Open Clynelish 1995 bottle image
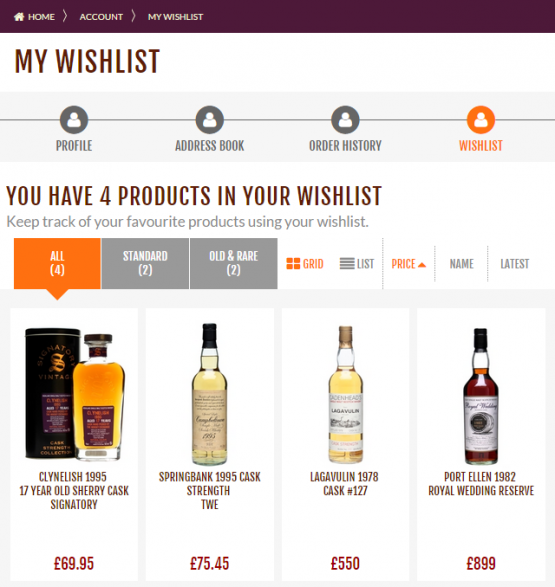 74,394
